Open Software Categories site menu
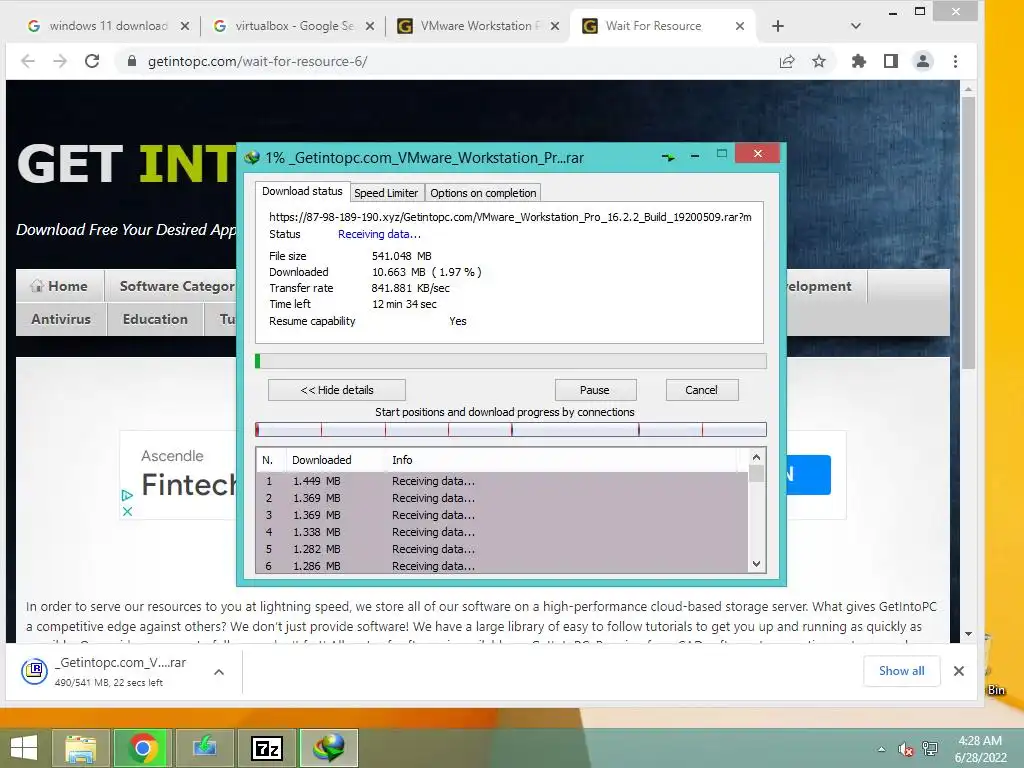This screenshot has width=1024, height=768. [171, 286]
